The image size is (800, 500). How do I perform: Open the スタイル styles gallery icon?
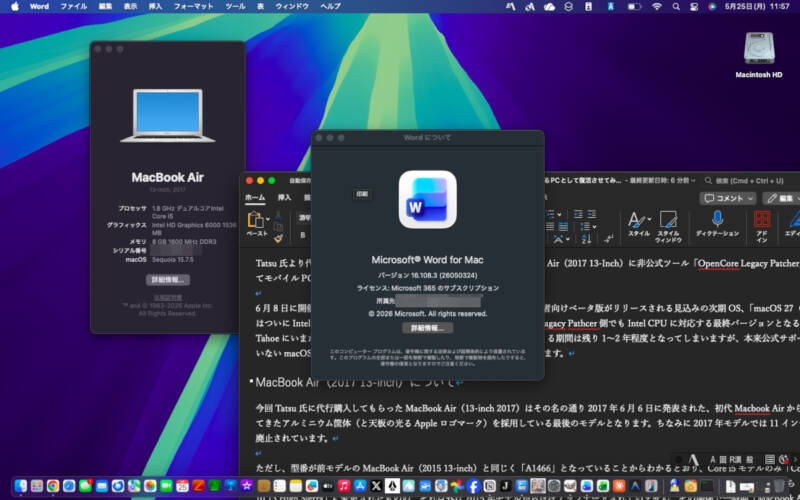tap(636, 220)
